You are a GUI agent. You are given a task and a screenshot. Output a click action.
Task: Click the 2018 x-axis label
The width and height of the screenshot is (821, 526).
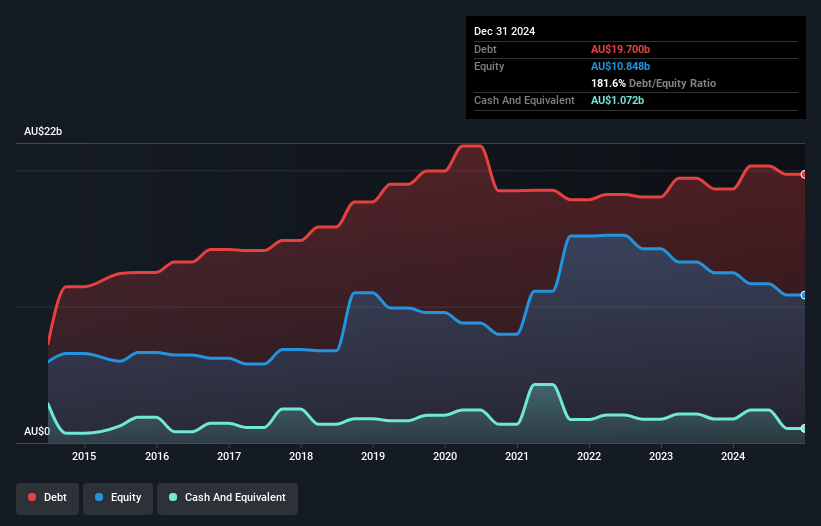pyautogui.click(x=301, y=456)
